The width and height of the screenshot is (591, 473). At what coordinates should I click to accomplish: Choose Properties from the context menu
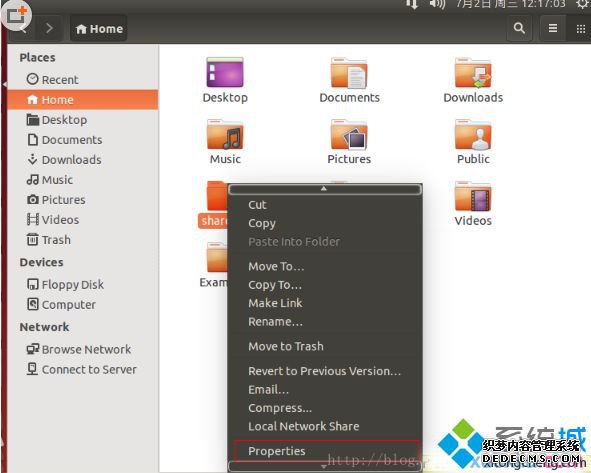(277, 451)
